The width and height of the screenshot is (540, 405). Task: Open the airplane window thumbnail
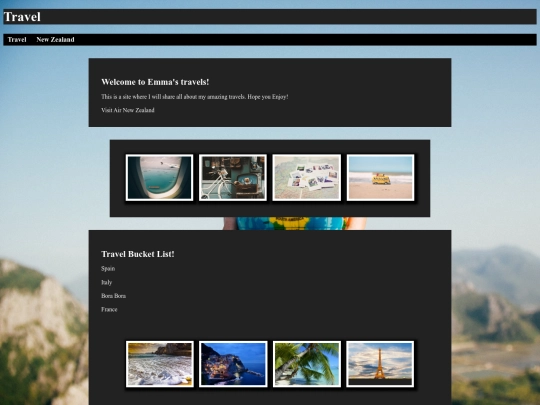(159, 177)
